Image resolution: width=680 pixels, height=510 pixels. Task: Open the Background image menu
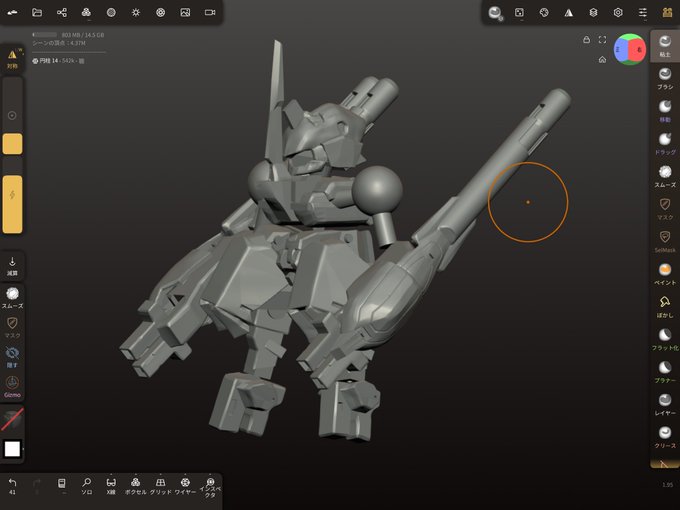click(185, 13)
